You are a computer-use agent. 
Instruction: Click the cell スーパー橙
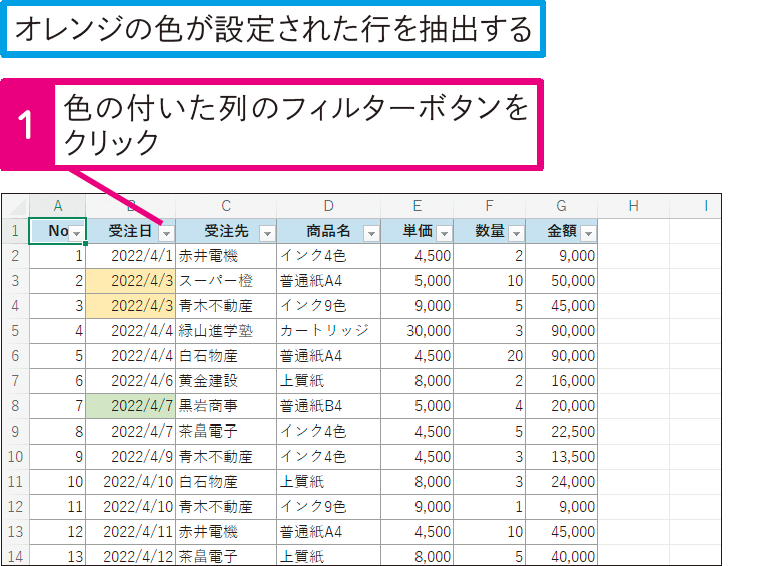click(226, 281)
